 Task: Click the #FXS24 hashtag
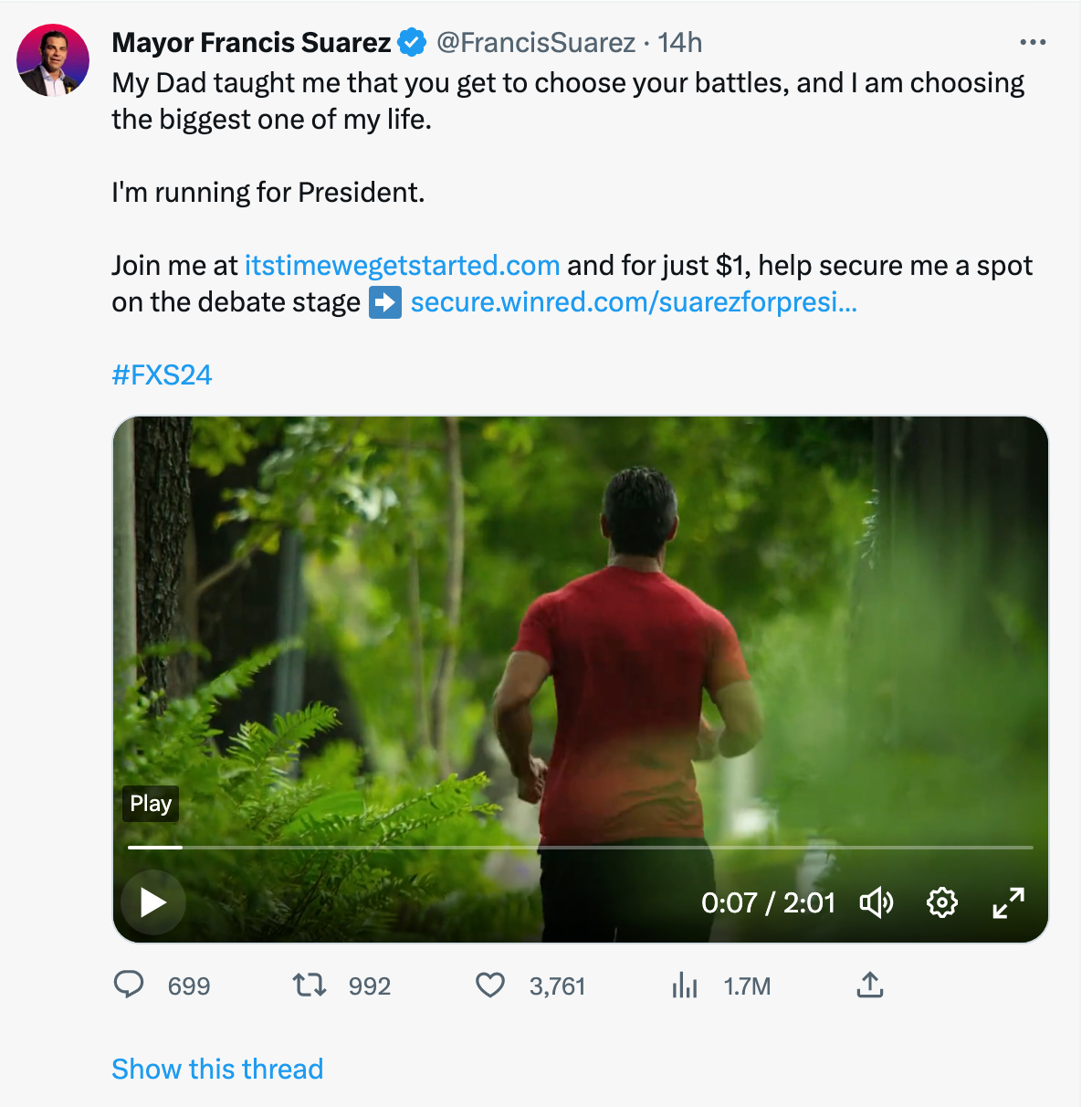point(162,374)
